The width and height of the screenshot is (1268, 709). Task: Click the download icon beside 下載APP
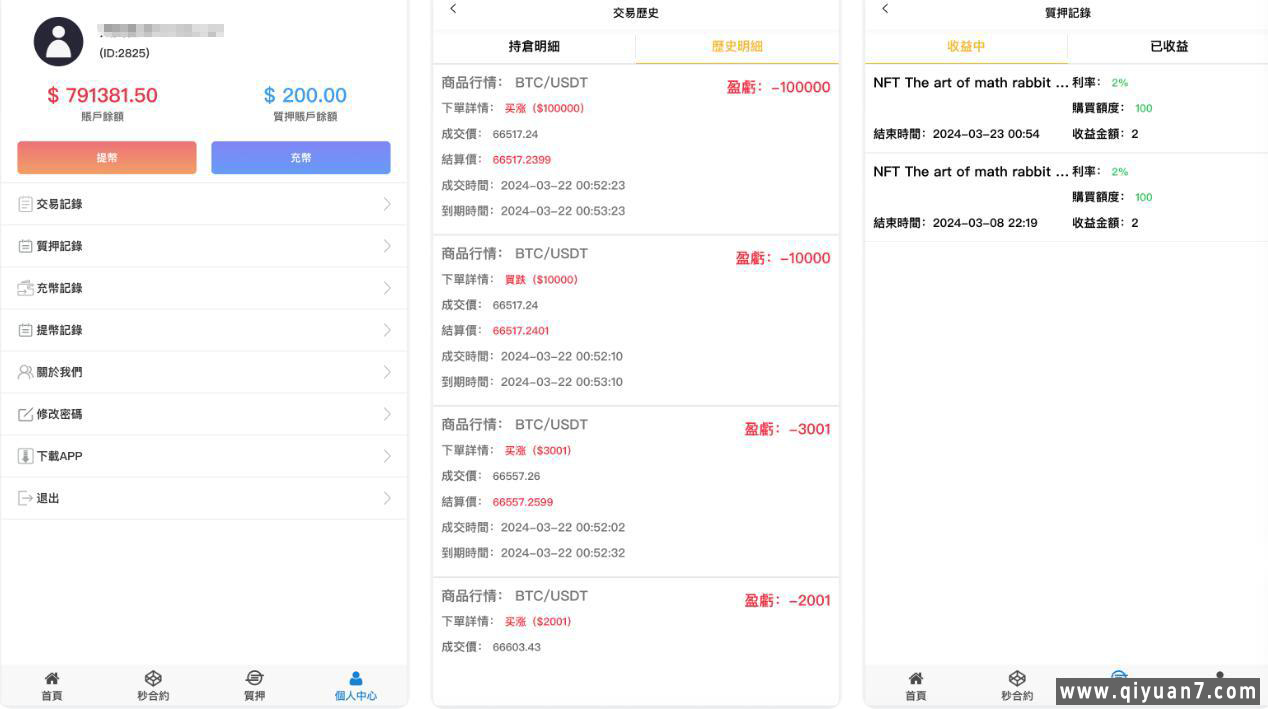[x=22, y=456]
